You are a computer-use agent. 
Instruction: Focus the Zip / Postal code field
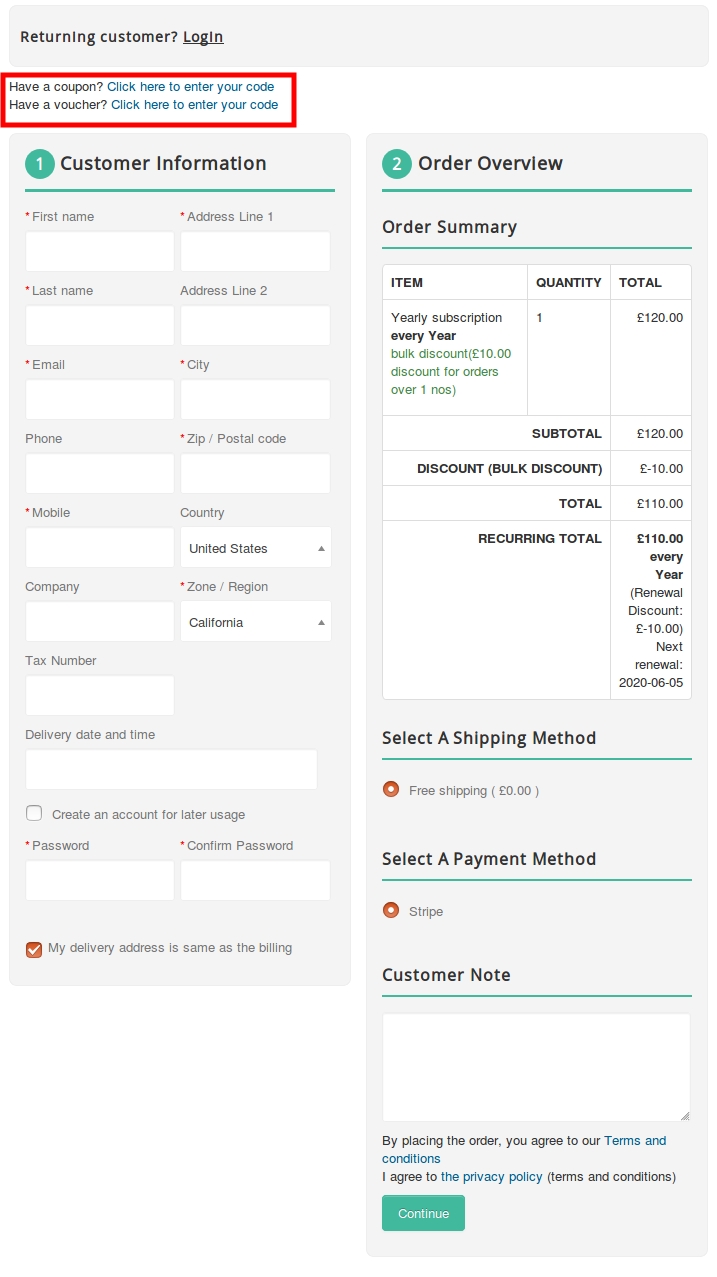point(255,473)
